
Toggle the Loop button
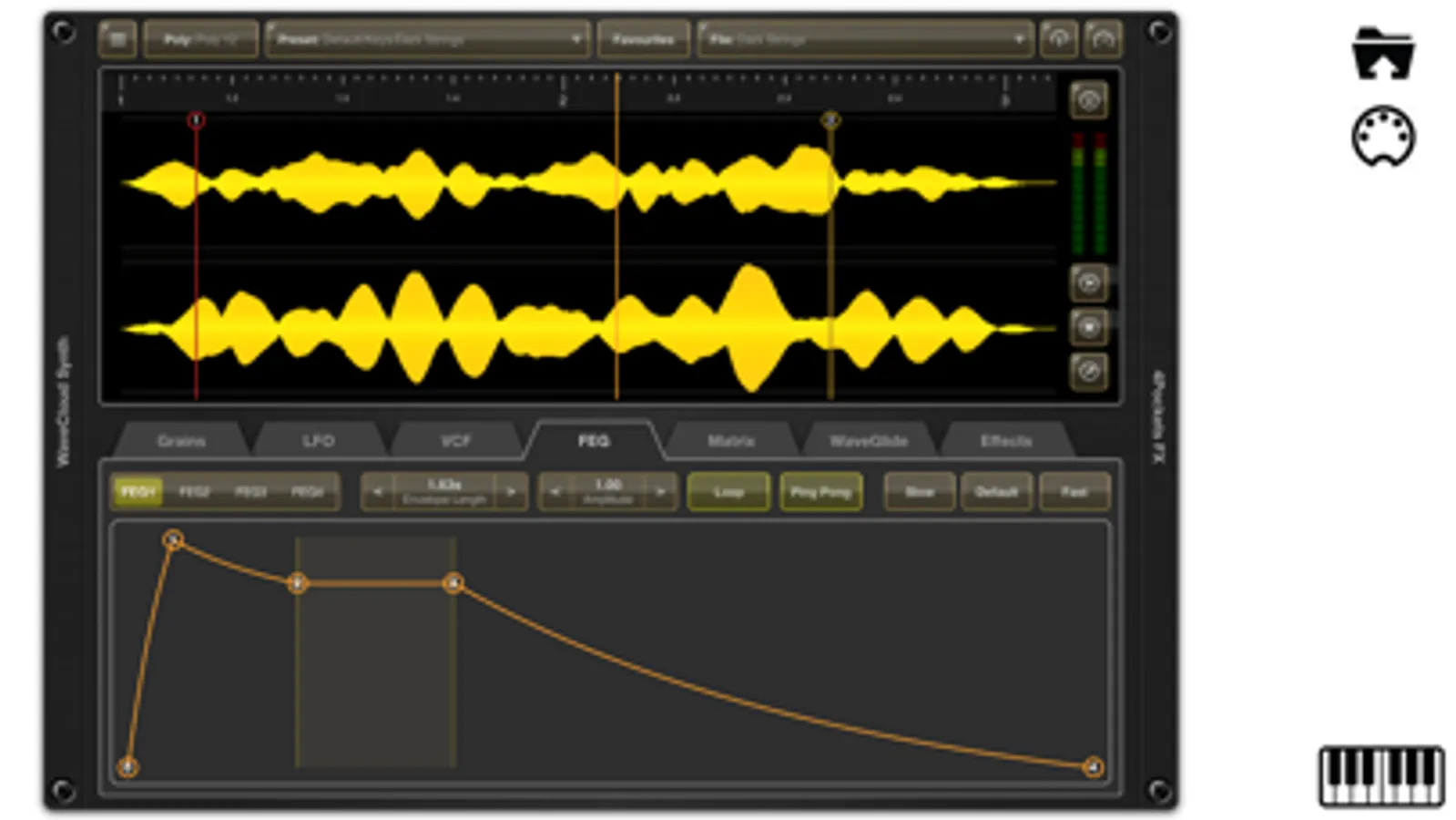[728, 492]
